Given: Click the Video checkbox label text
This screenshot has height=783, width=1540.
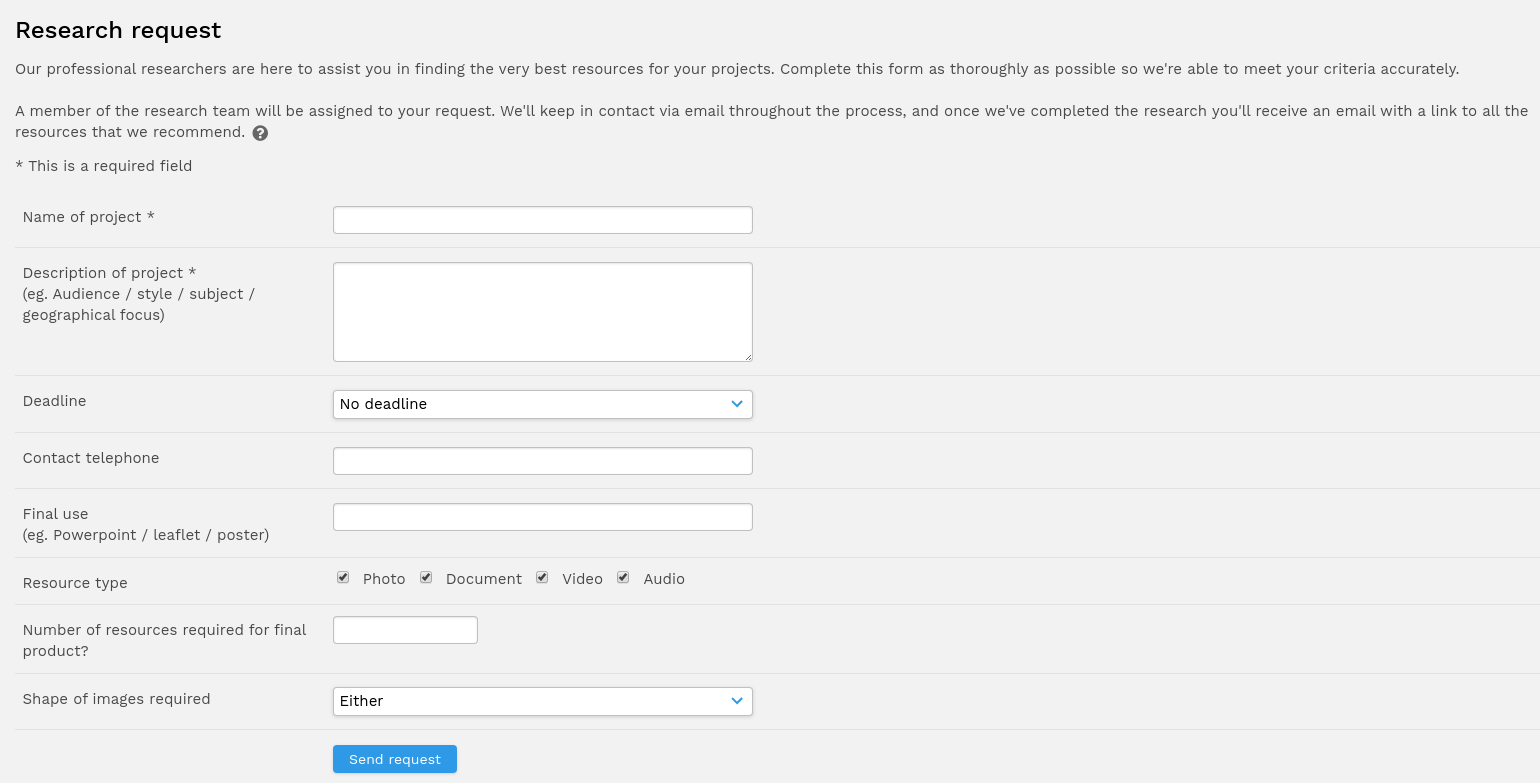Looking at the screenshot, I should (582, 579).
